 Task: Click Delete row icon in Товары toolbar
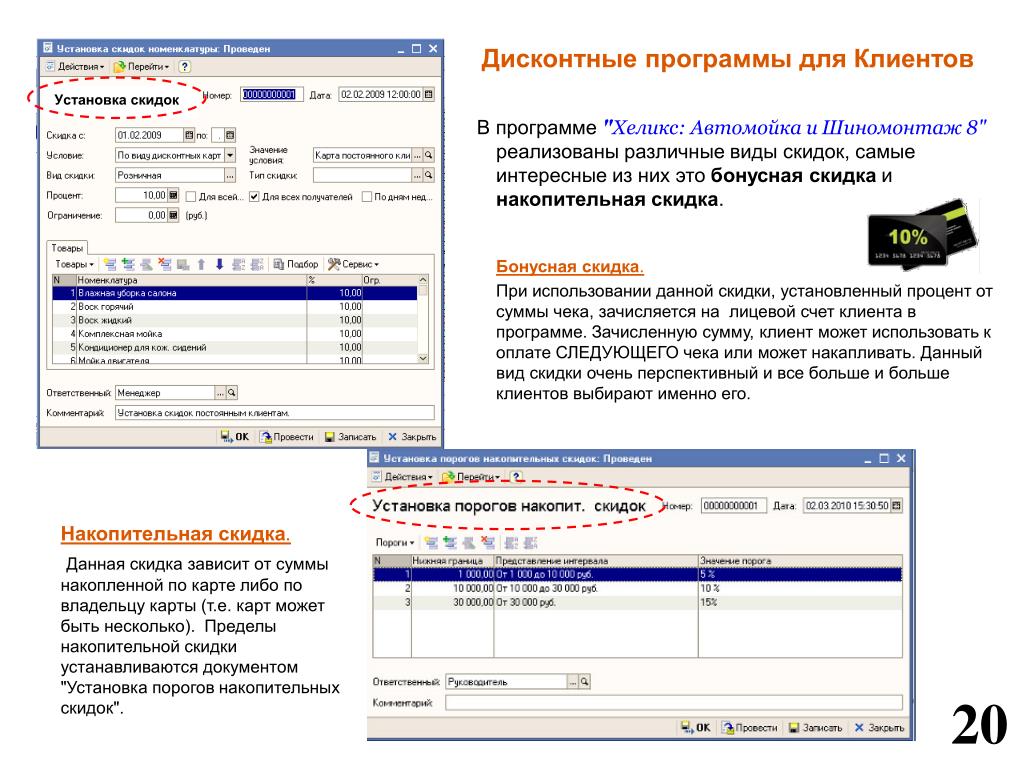[165, 264]
